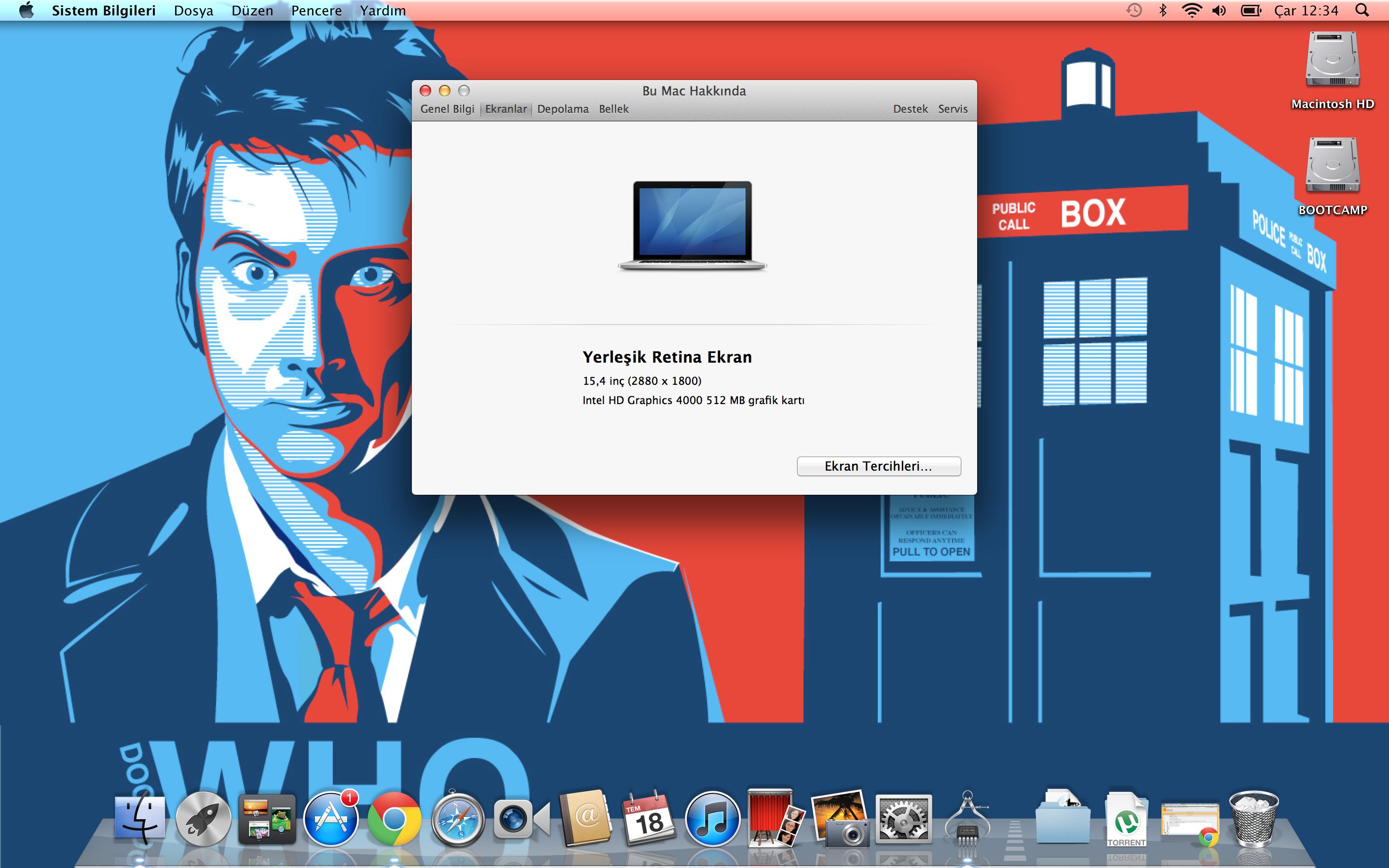
Task: Open the Apple menu
Action: click(x=27, y=10)
